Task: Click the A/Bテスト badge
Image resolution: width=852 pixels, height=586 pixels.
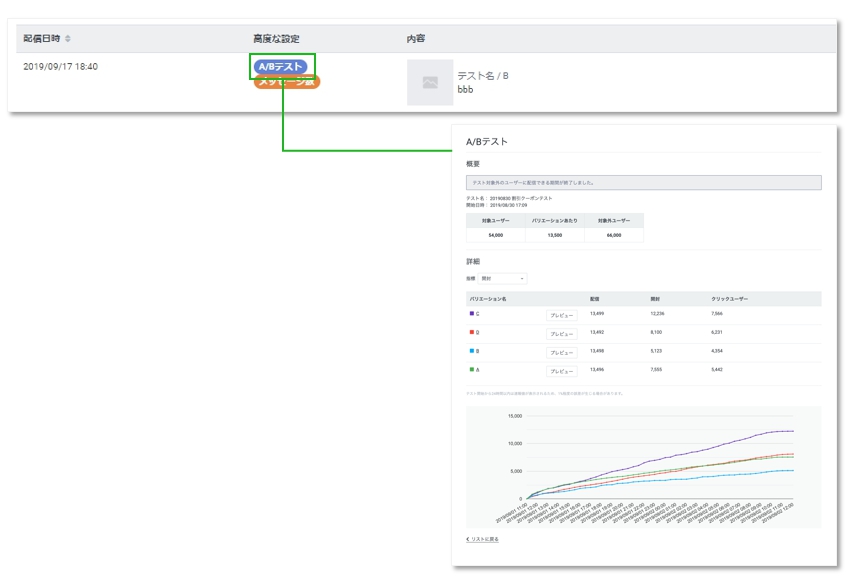Action: coord(280,67)
